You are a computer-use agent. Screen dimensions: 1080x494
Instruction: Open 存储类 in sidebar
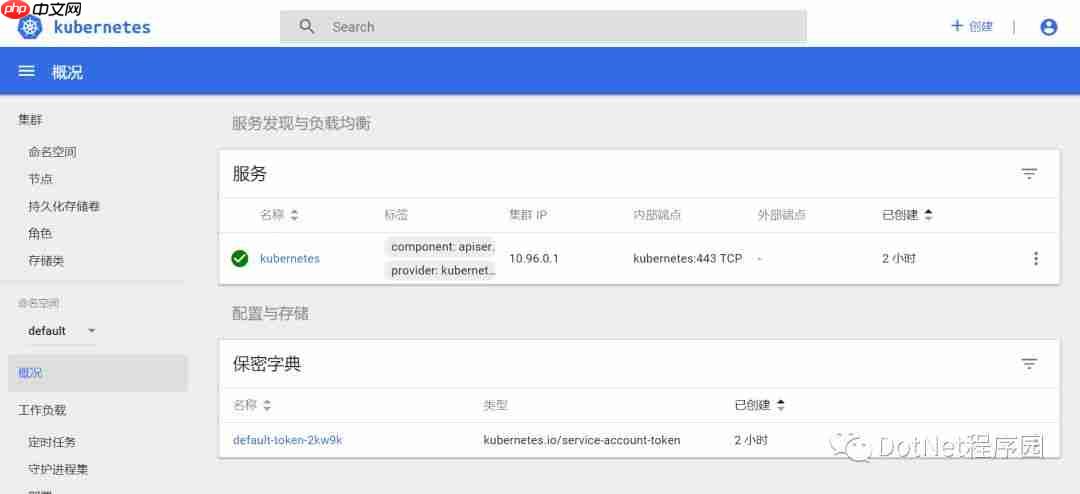(x=46, y=261)
